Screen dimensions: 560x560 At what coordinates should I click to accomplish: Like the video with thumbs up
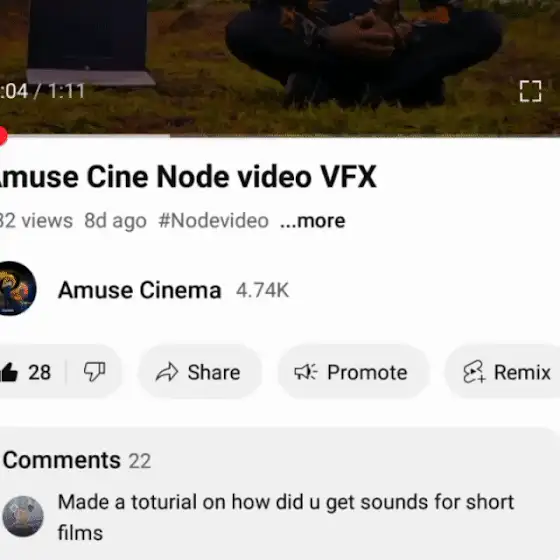click(x=9, y=372)
